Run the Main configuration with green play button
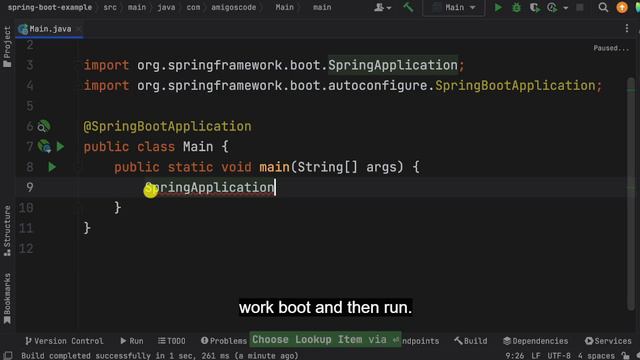 [498, 7]
